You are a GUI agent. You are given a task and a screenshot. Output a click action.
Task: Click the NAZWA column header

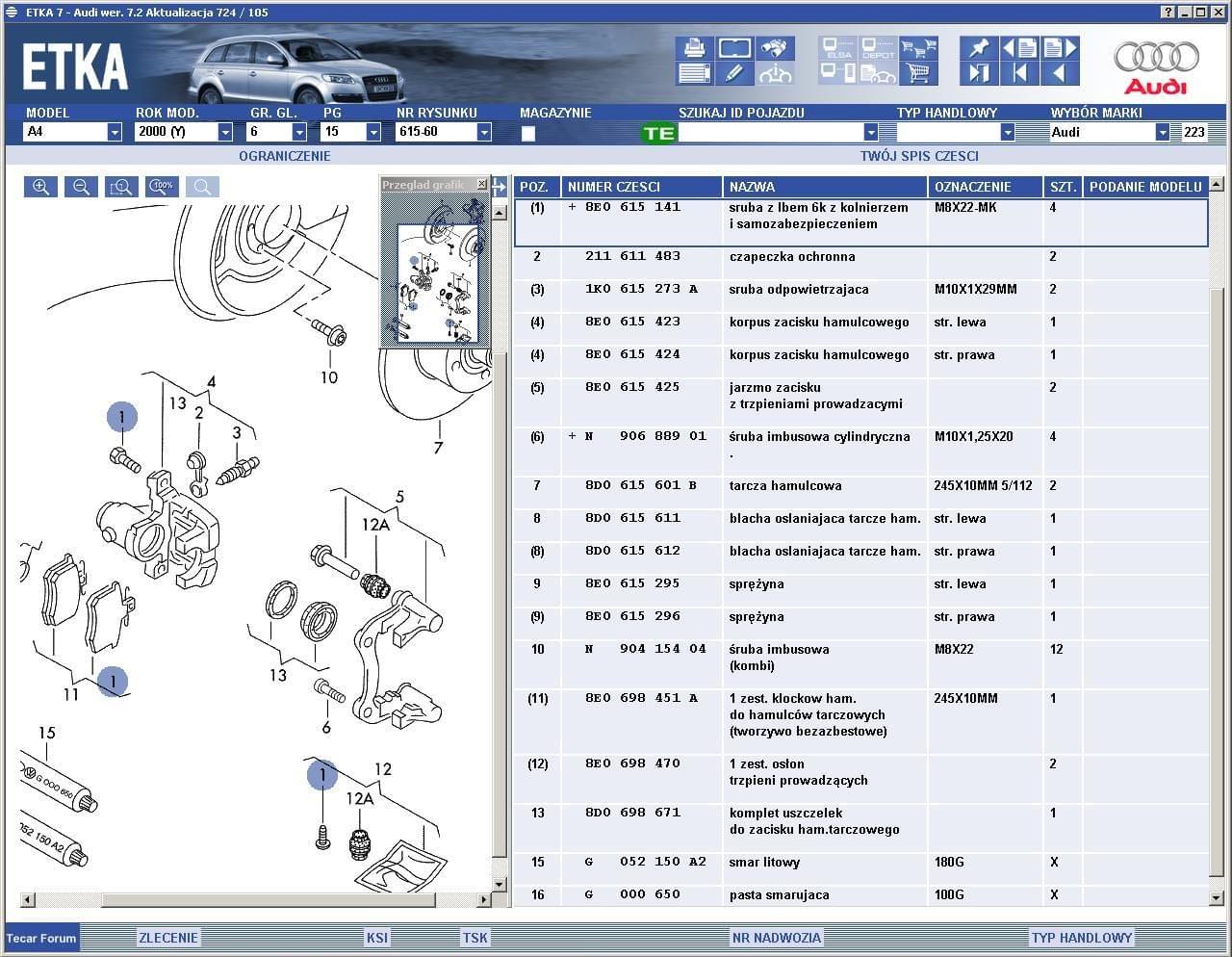tap(826, 187)
